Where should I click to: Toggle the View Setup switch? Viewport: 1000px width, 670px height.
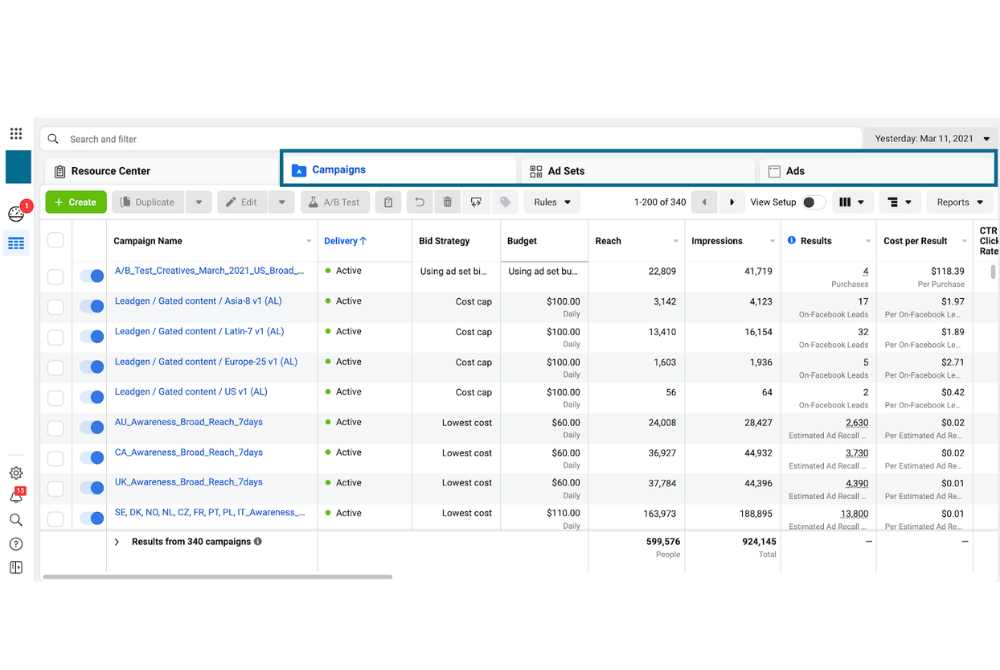[x=812, y=202]
